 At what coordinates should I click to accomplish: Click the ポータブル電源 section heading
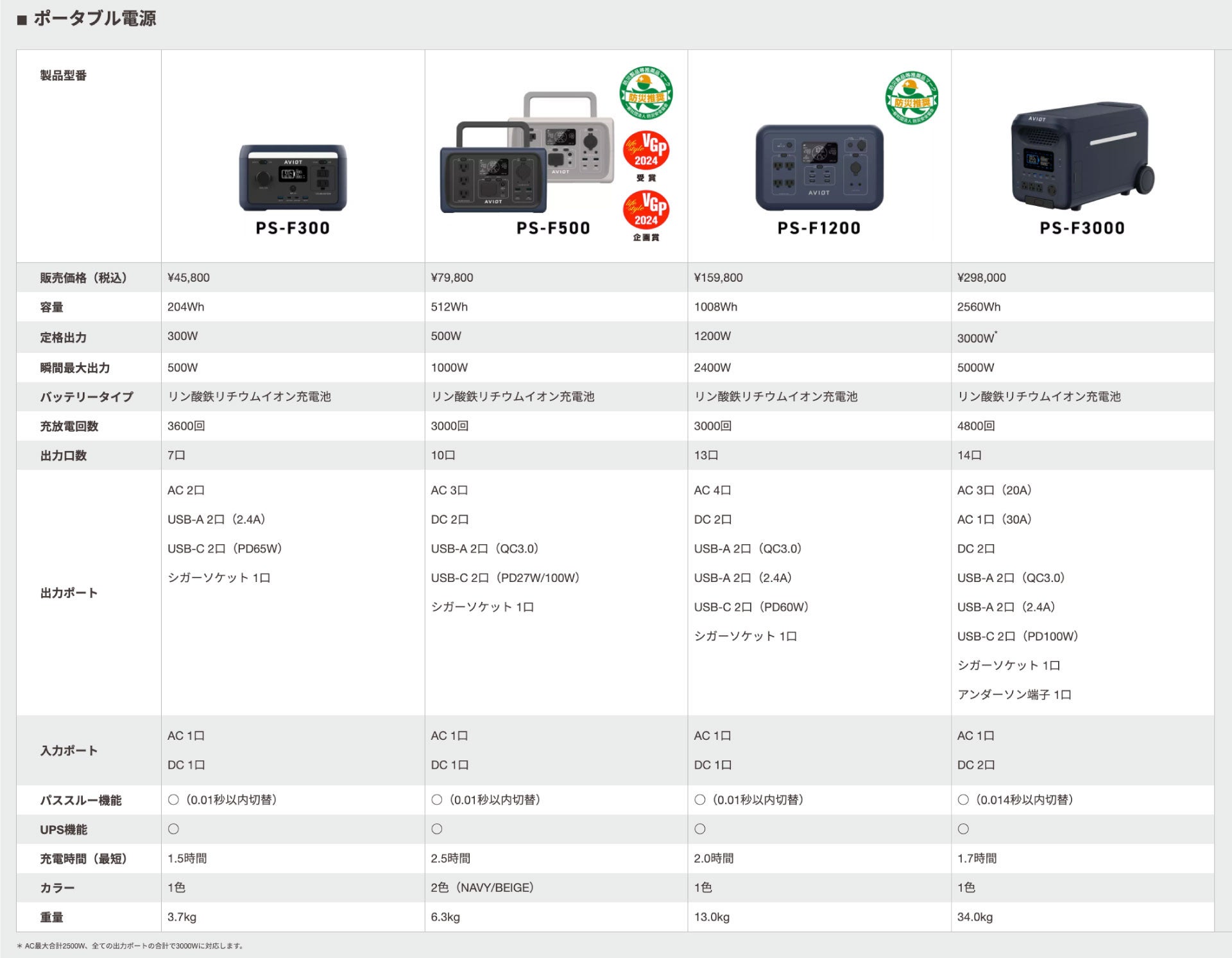[94, 19]
